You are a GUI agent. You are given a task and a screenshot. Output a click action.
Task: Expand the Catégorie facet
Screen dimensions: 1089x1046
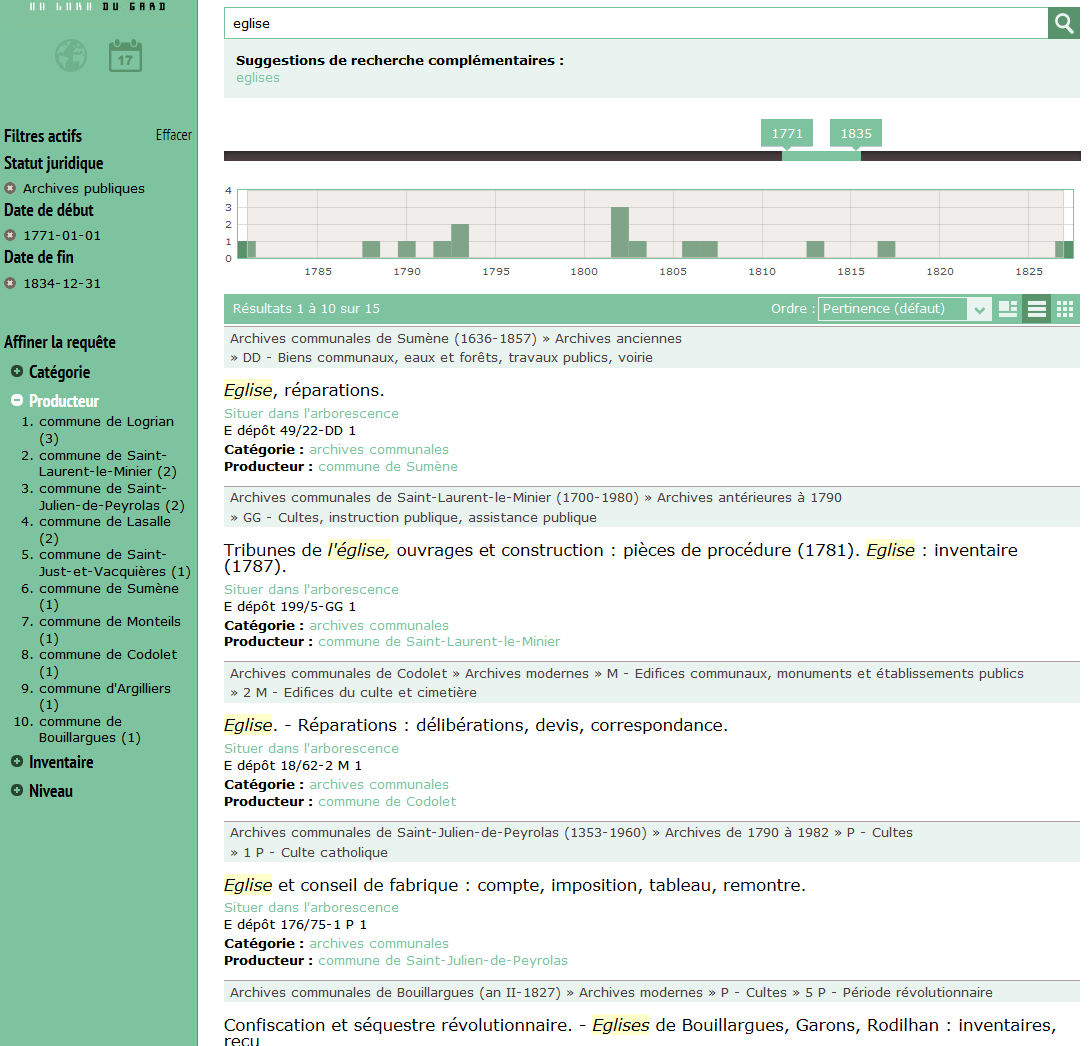tap(17, 372)
